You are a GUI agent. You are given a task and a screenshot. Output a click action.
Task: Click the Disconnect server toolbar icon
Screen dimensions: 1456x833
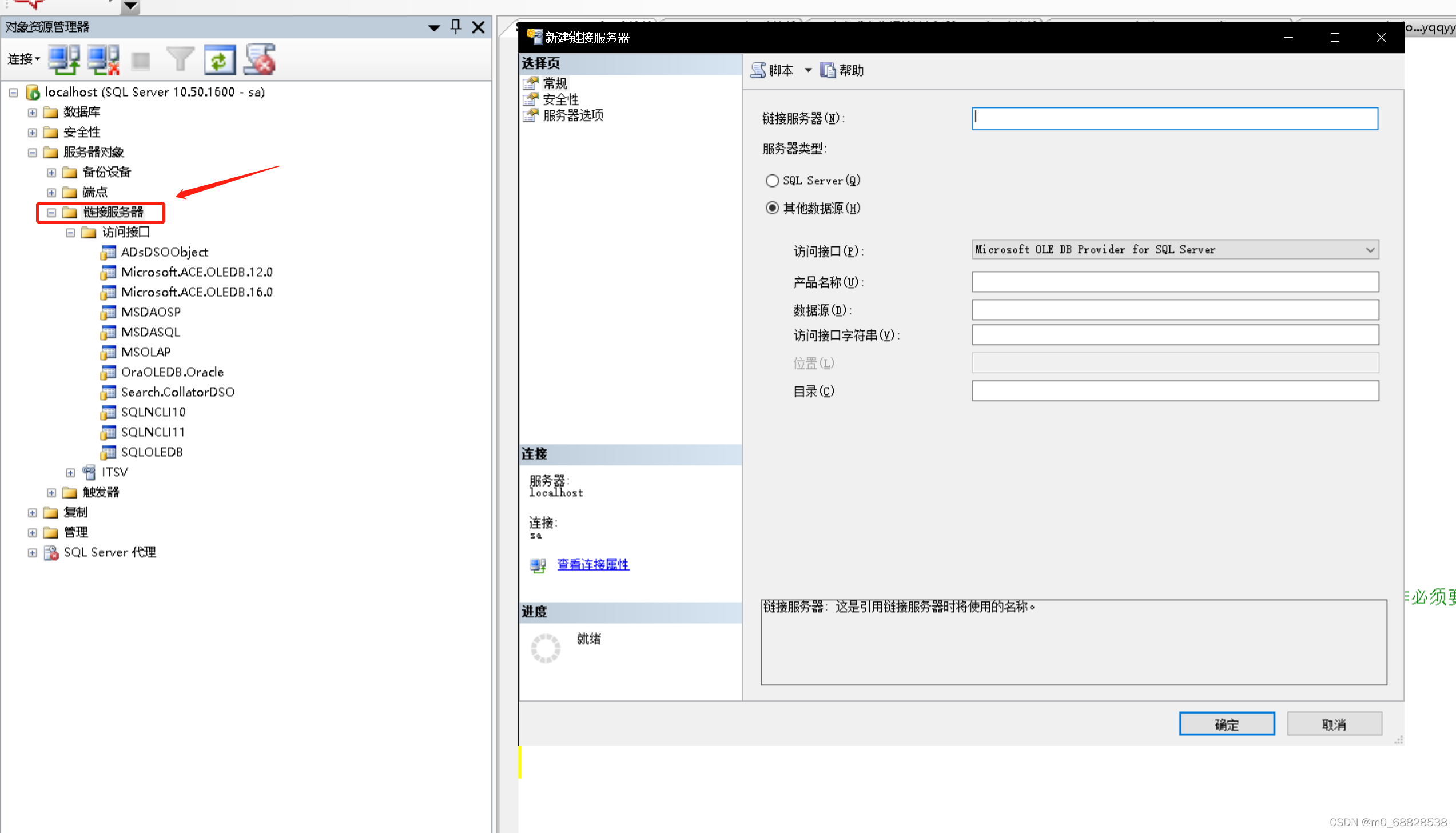[x=103, y=59]
